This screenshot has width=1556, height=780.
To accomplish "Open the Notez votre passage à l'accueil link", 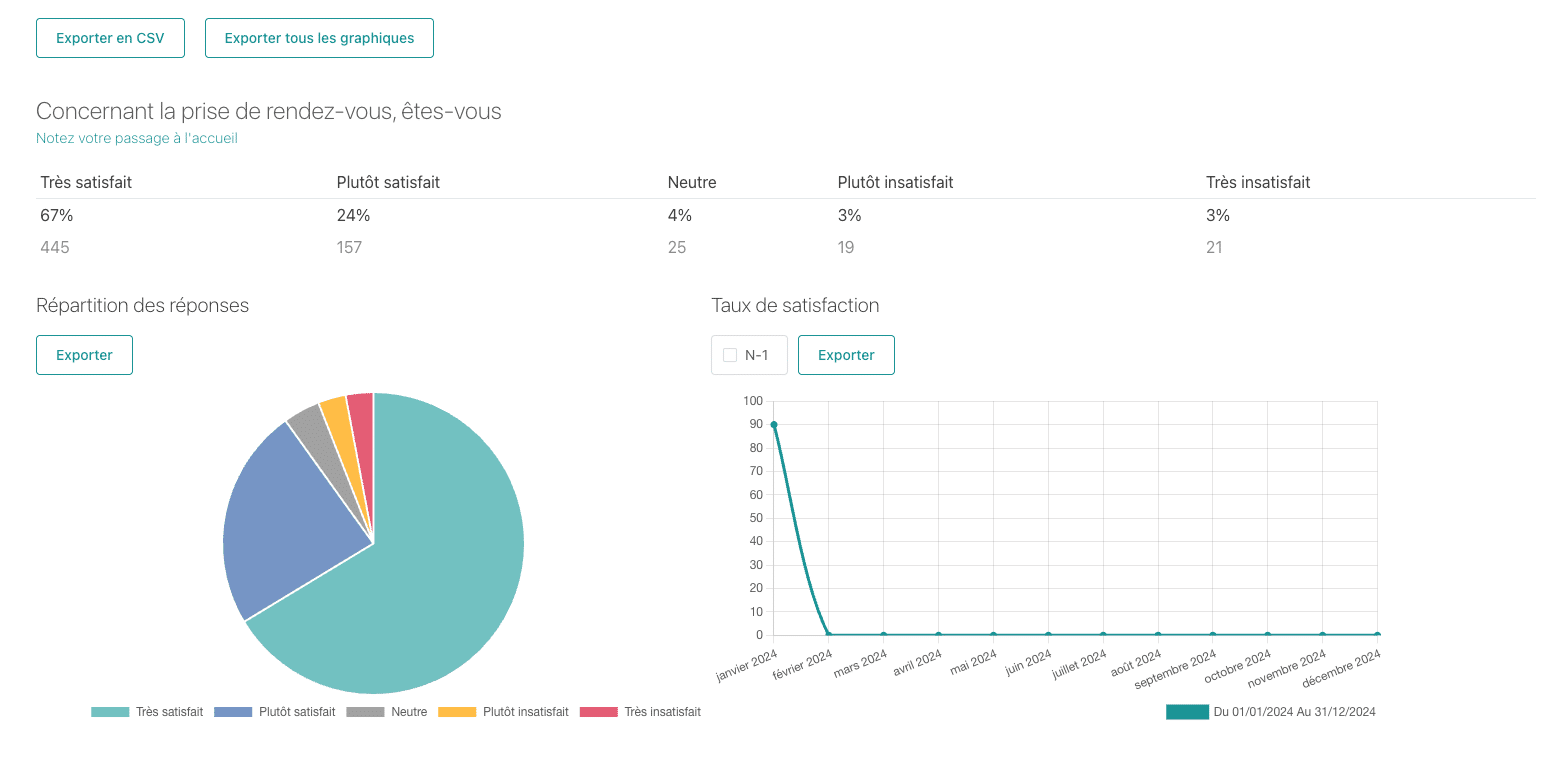I will click(137, 138).
